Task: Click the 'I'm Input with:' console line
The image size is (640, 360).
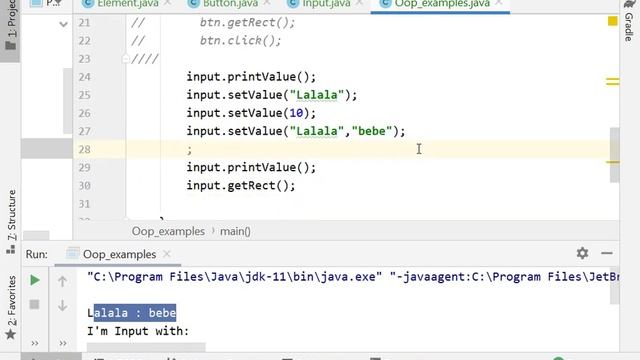Action: point(138,331)
